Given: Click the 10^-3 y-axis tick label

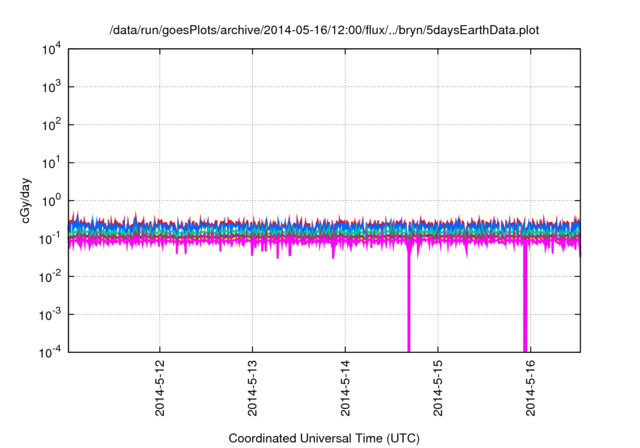Looking at the screenshot, I should (x=50, y=315).
